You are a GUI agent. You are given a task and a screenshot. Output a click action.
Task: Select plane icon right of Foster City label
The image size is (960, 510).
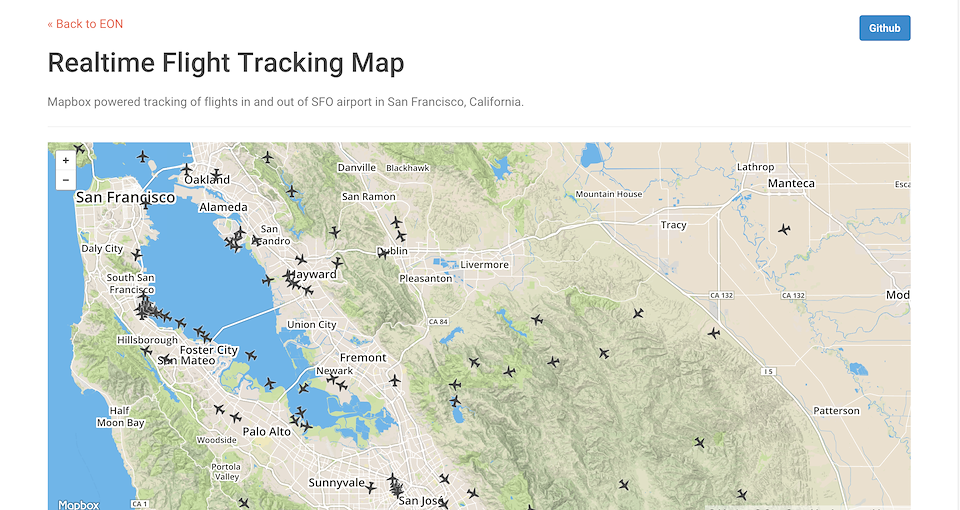point(251,355)
